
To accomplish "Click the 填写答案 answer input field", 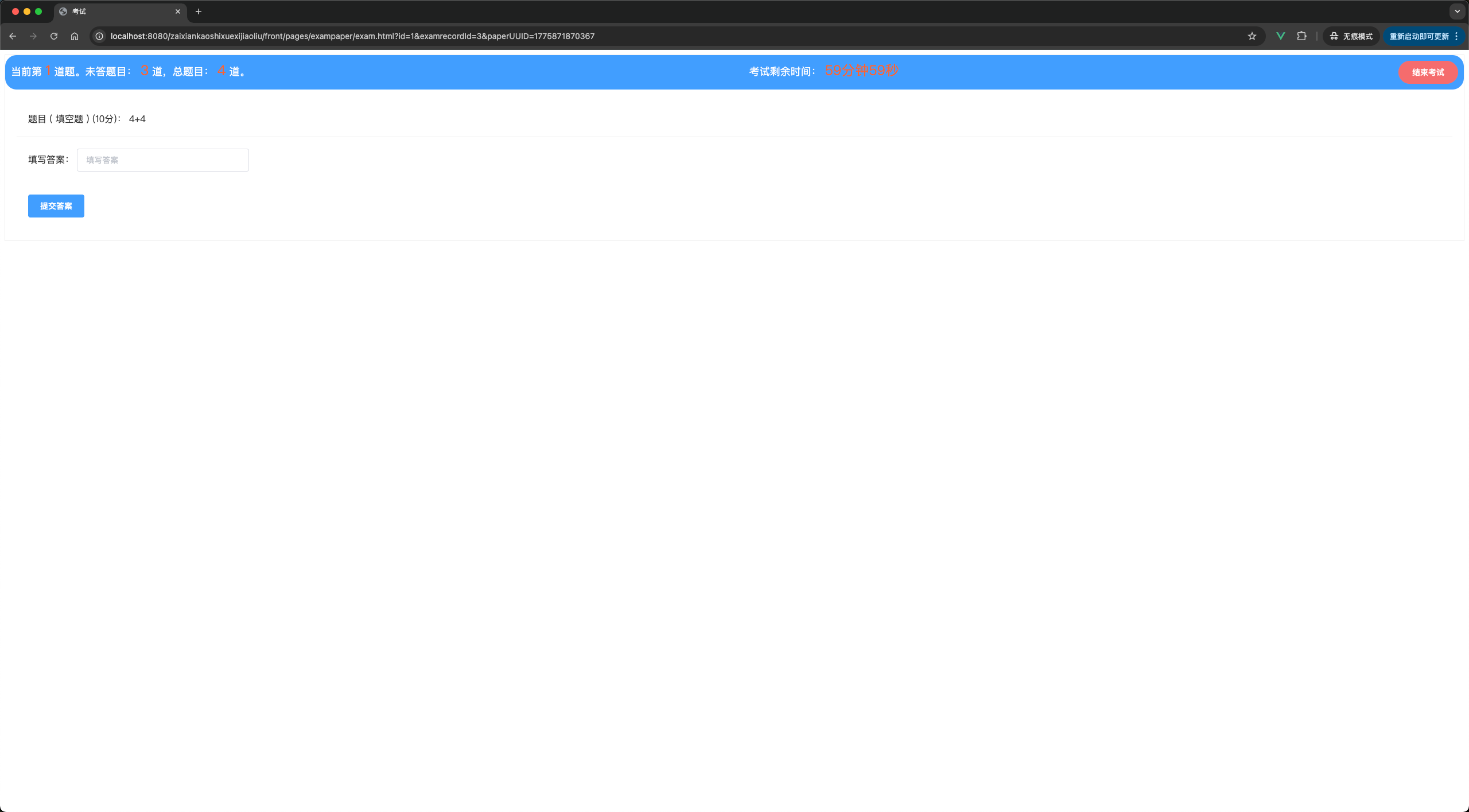I will click(163, 160).
